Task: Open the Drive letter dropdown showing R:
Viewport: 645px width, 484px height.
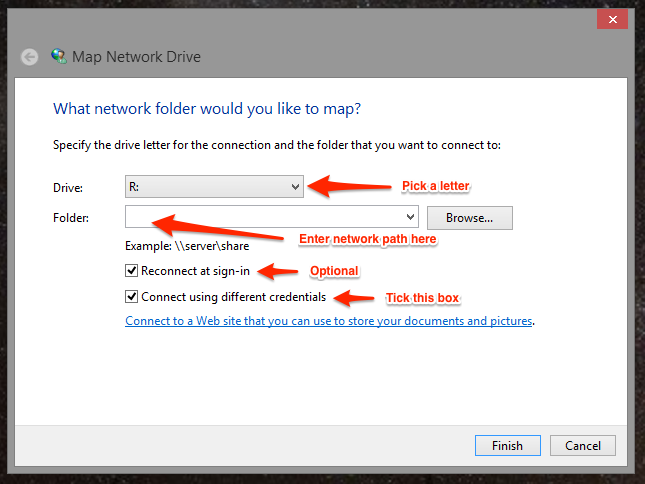Action: pyautogui.click(x=215, y=187)
